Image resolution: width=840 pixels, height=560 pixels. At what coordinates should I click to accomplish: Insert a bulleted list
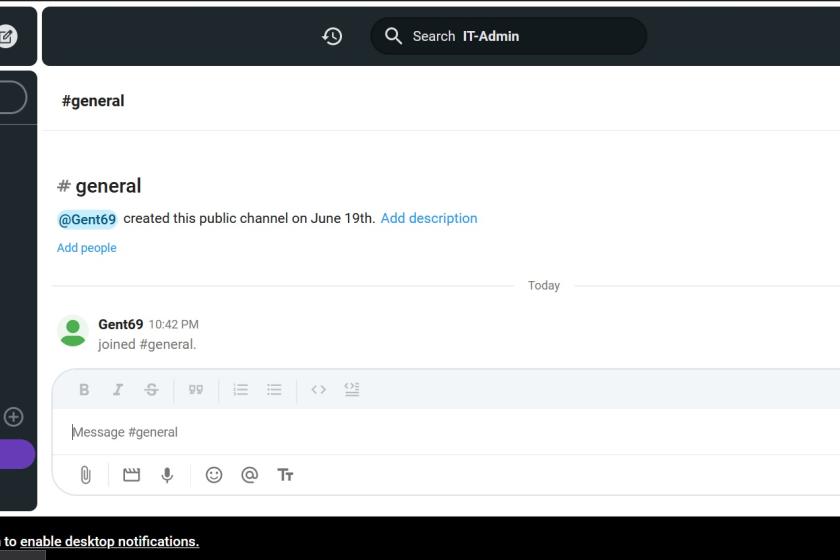point(274,390)
